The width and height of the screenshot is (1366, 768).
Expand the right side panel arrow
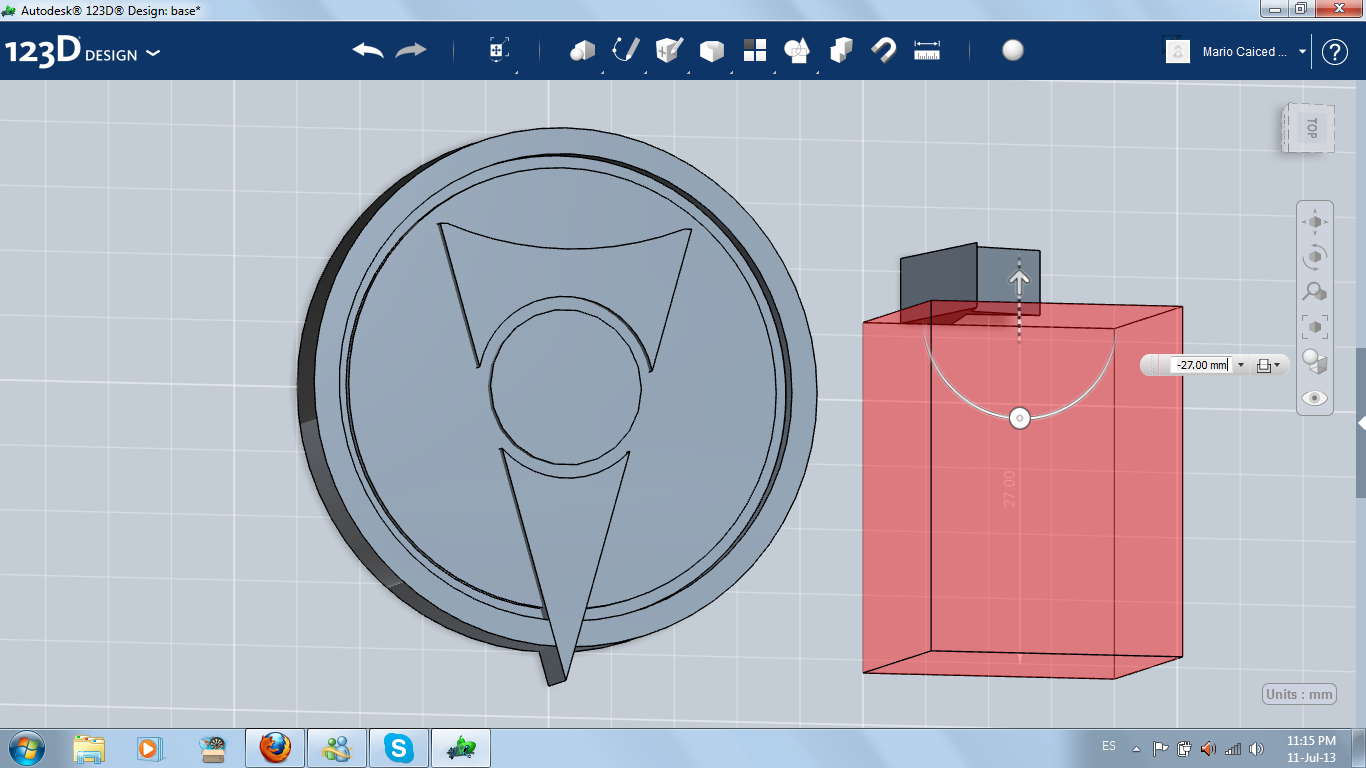pyautogui.click(x=1361, y=423)
